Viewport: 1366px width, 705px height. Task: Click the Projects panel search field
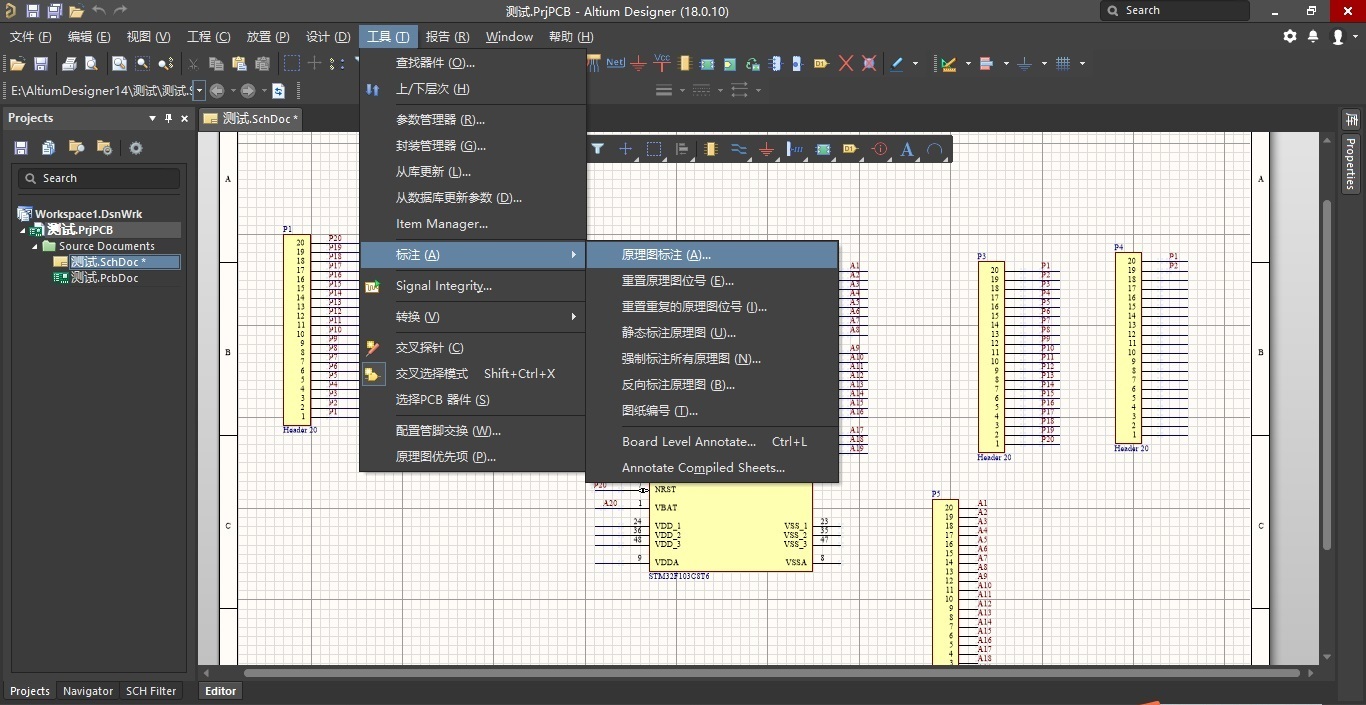coord(98,178)
